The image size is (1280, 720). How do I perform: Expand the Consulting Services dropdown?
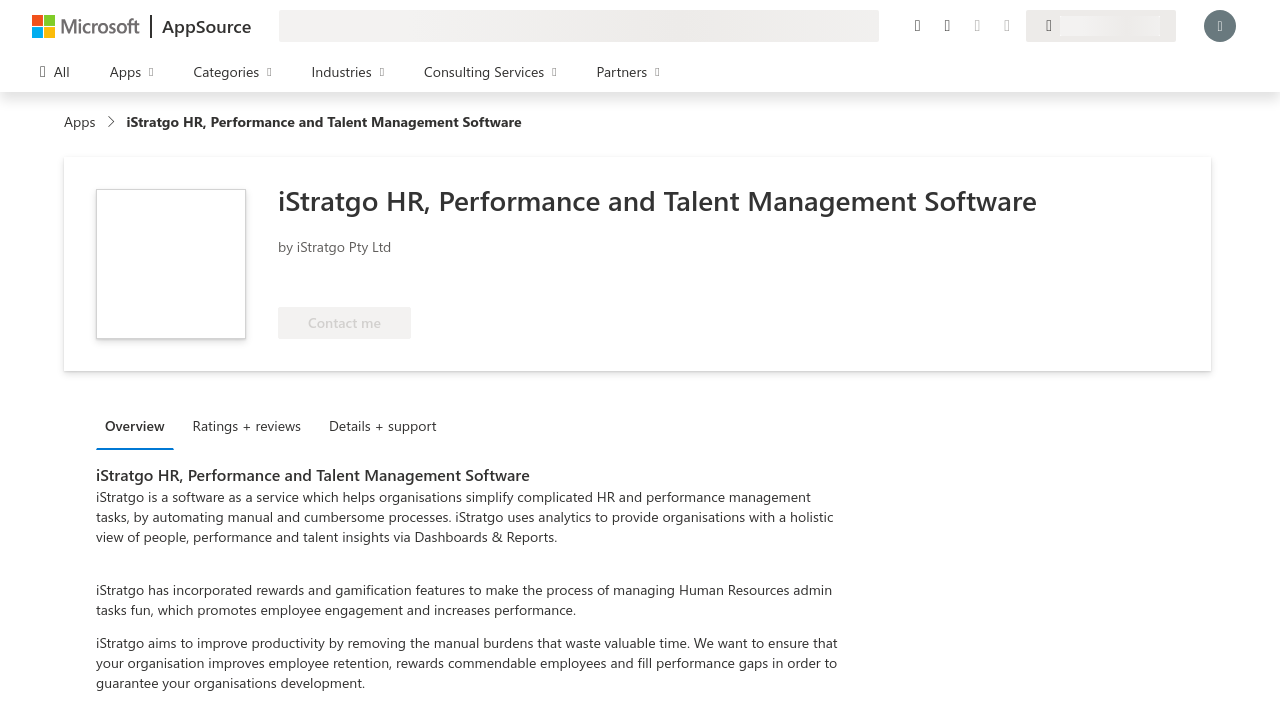(490, 72)
